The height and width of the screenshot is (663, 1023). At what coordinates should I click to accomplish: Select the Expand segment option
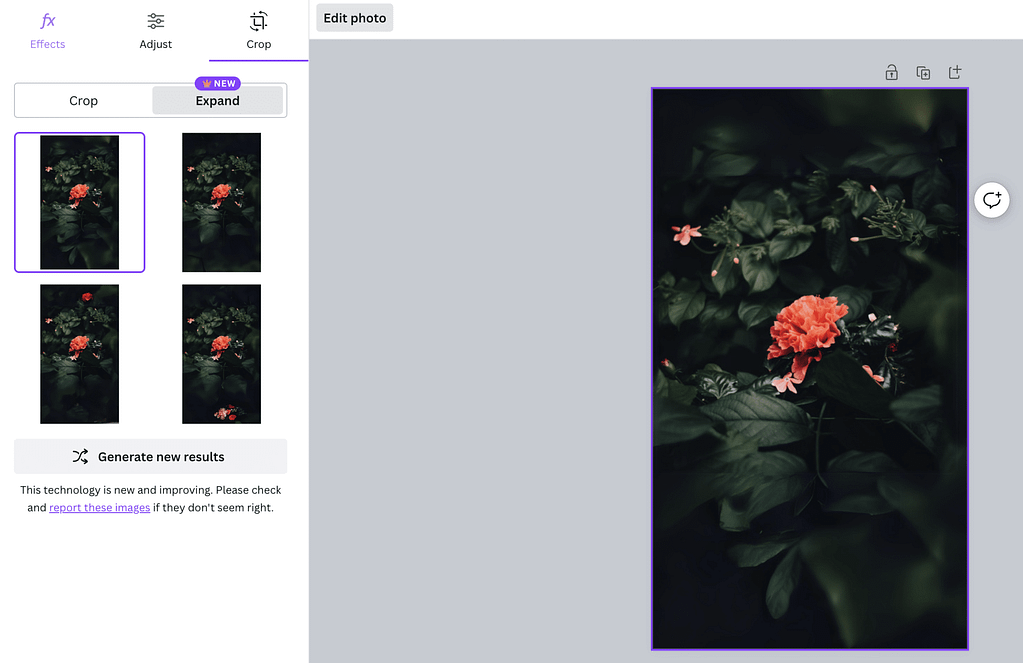click(x=217, y=101)
